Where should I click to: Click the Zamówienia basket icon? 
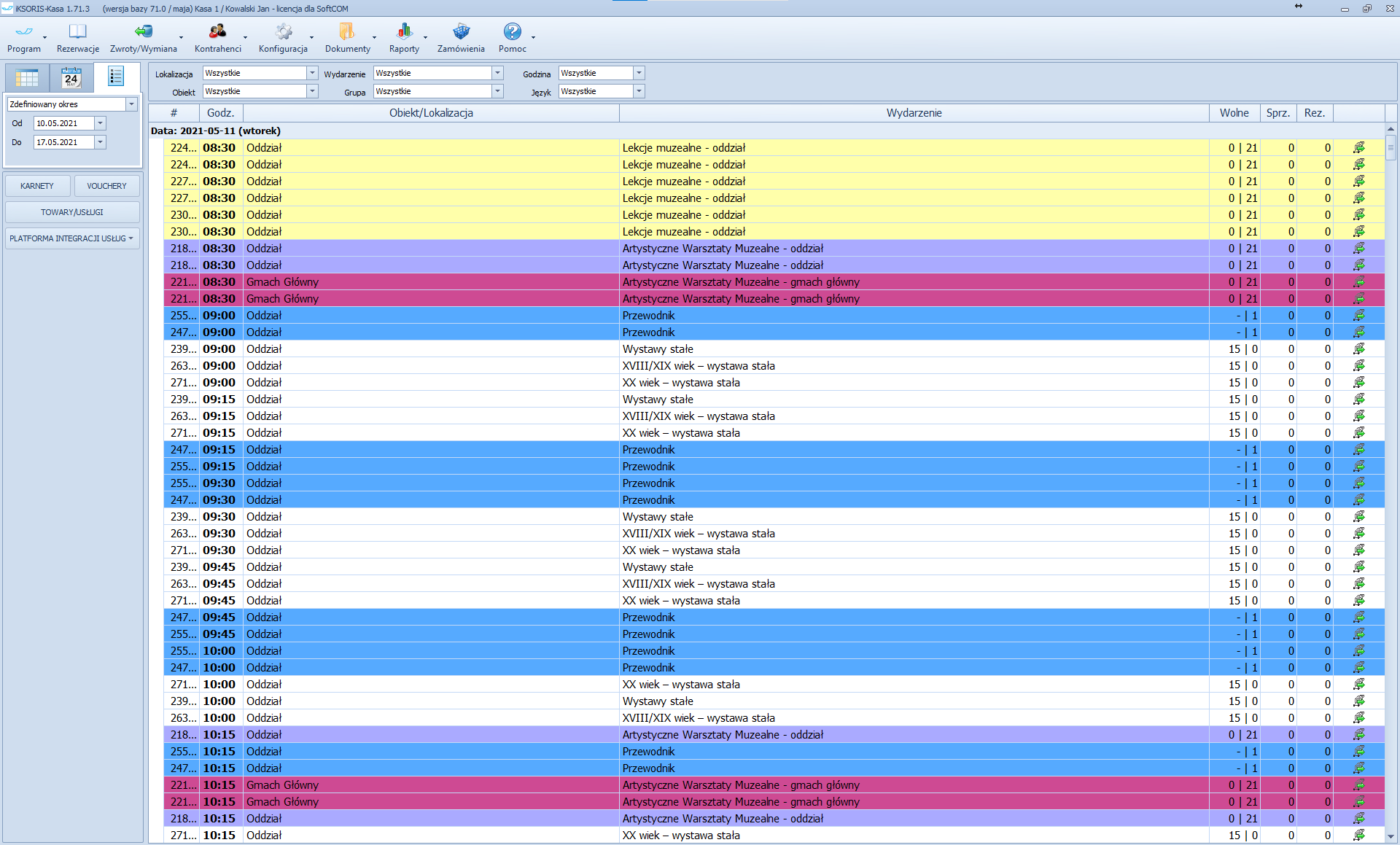(x=461, y=31)
